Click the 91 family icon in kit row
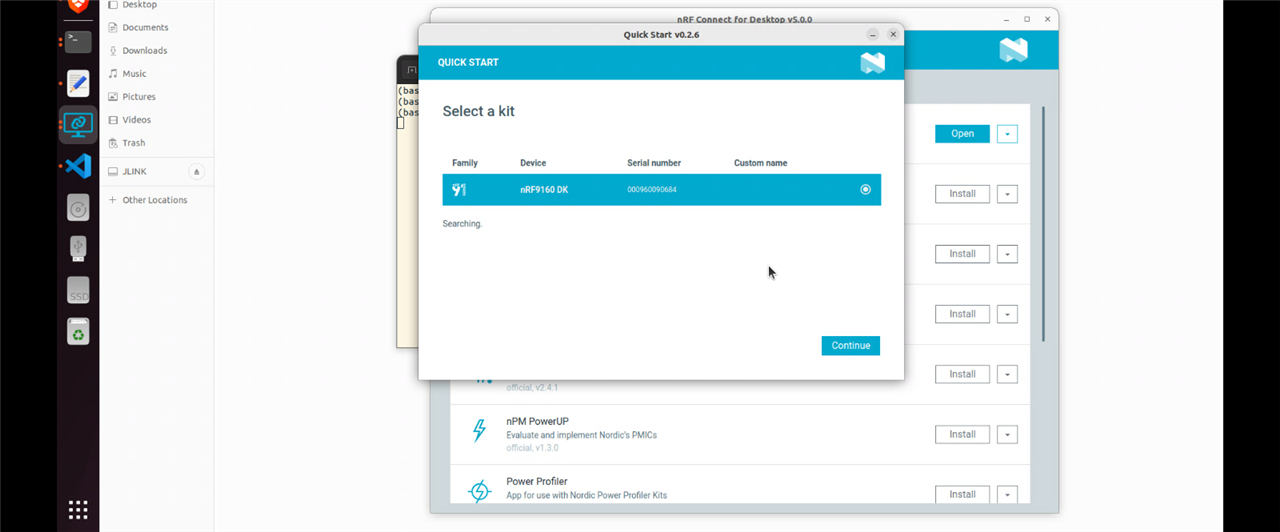This screenshot has width=1280, height=532. (459, 189)
